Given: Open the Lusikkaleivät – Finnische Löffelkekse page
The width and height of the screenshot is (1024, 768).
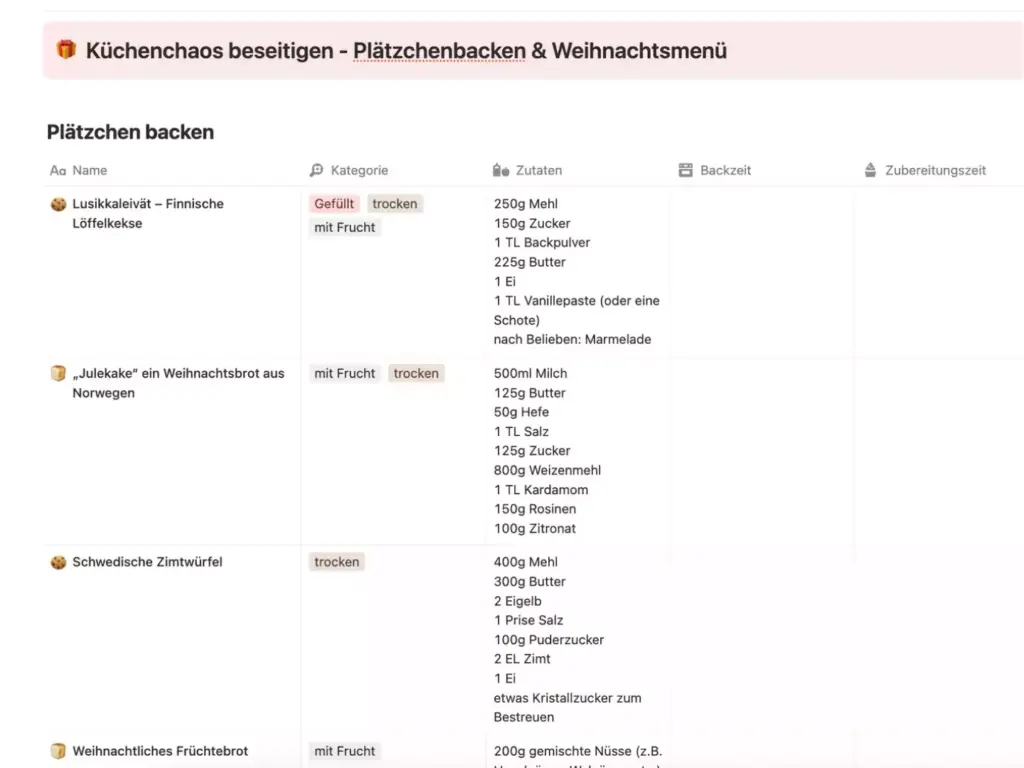Looking at the screenshot, I should (x=148, y=204).
